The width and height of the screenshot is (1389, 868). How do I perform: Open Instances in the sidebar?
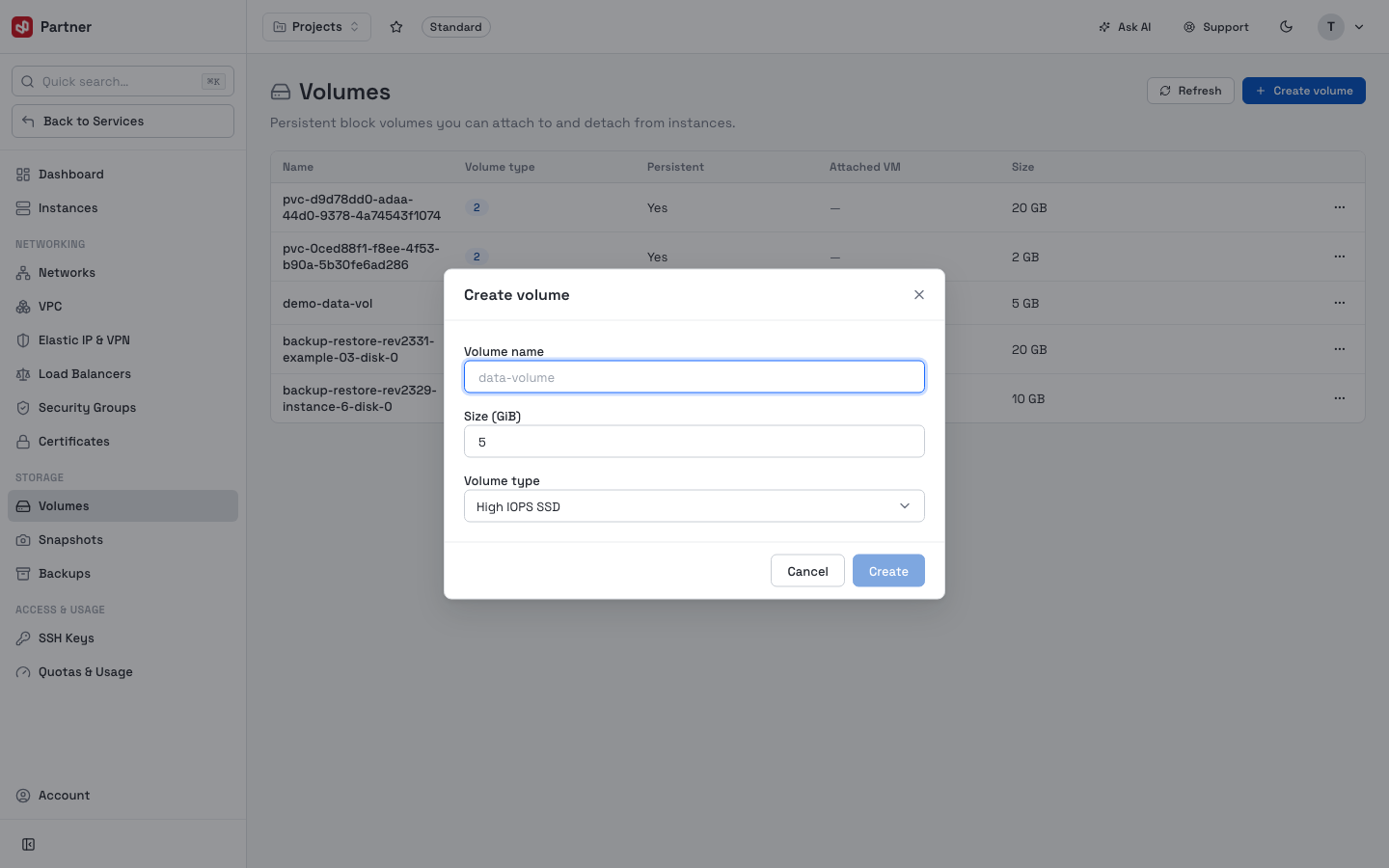pyautogui.click(x=123, y=208)
